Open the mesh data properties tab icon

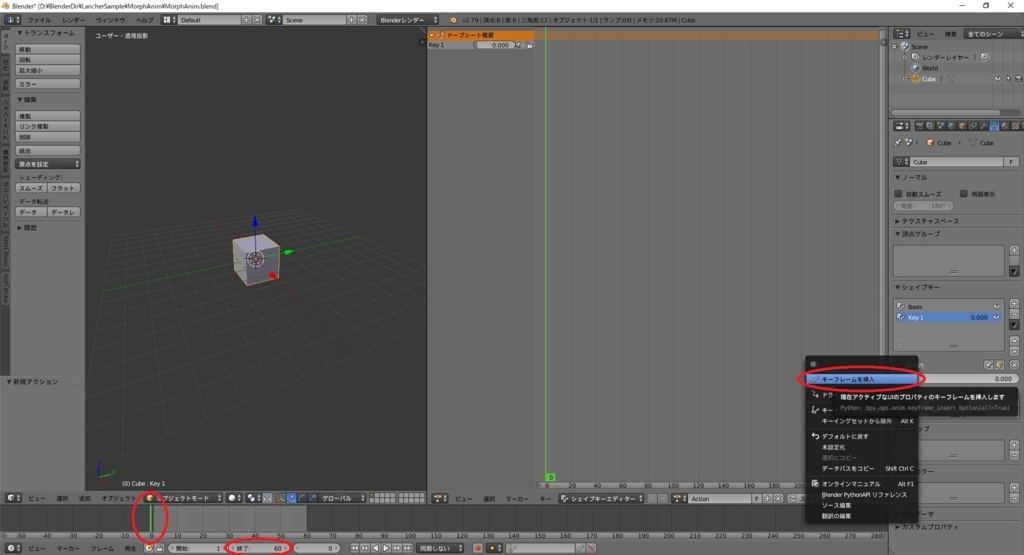[x=994, y=126]
